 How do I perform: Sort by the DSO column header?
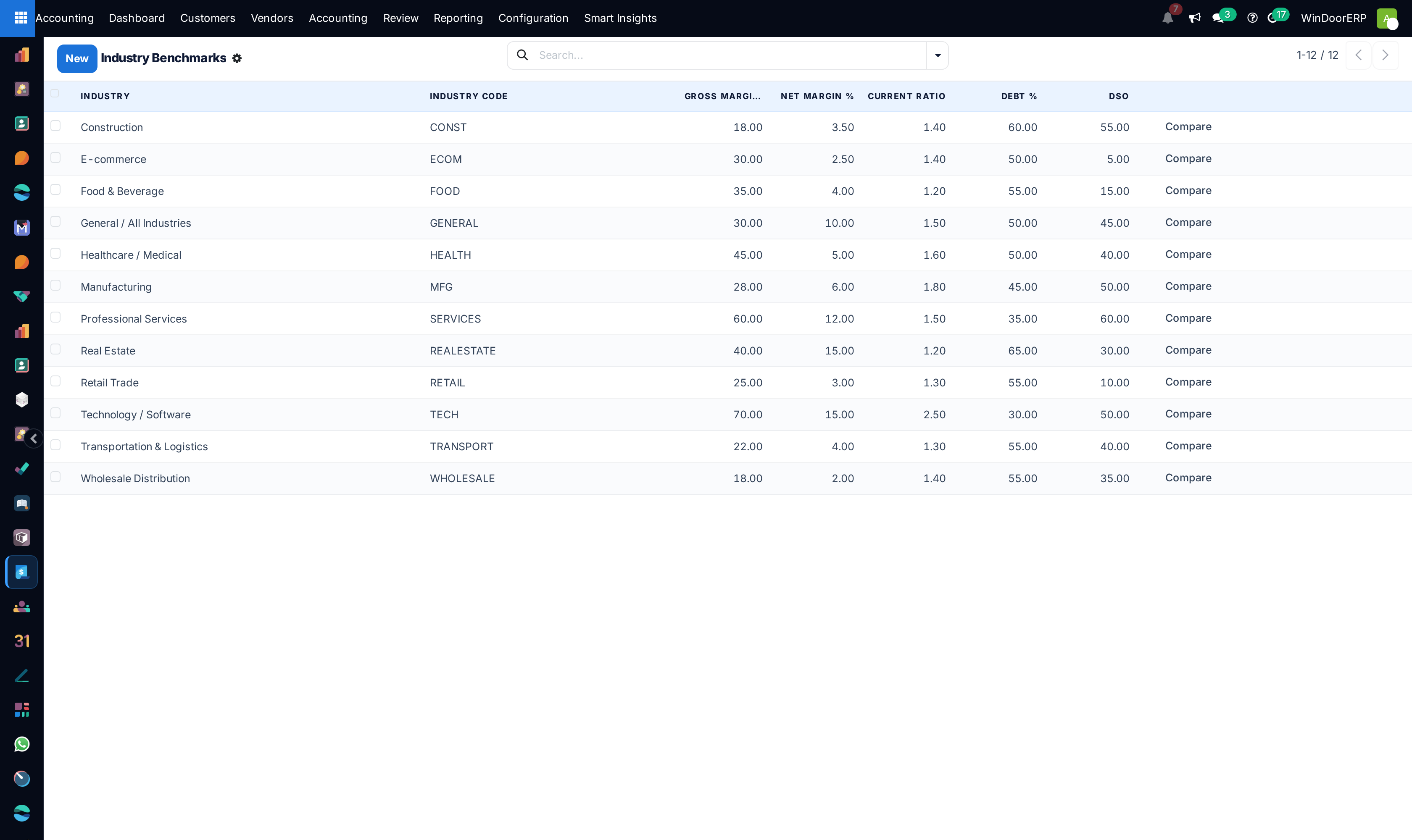point(1119,96)
